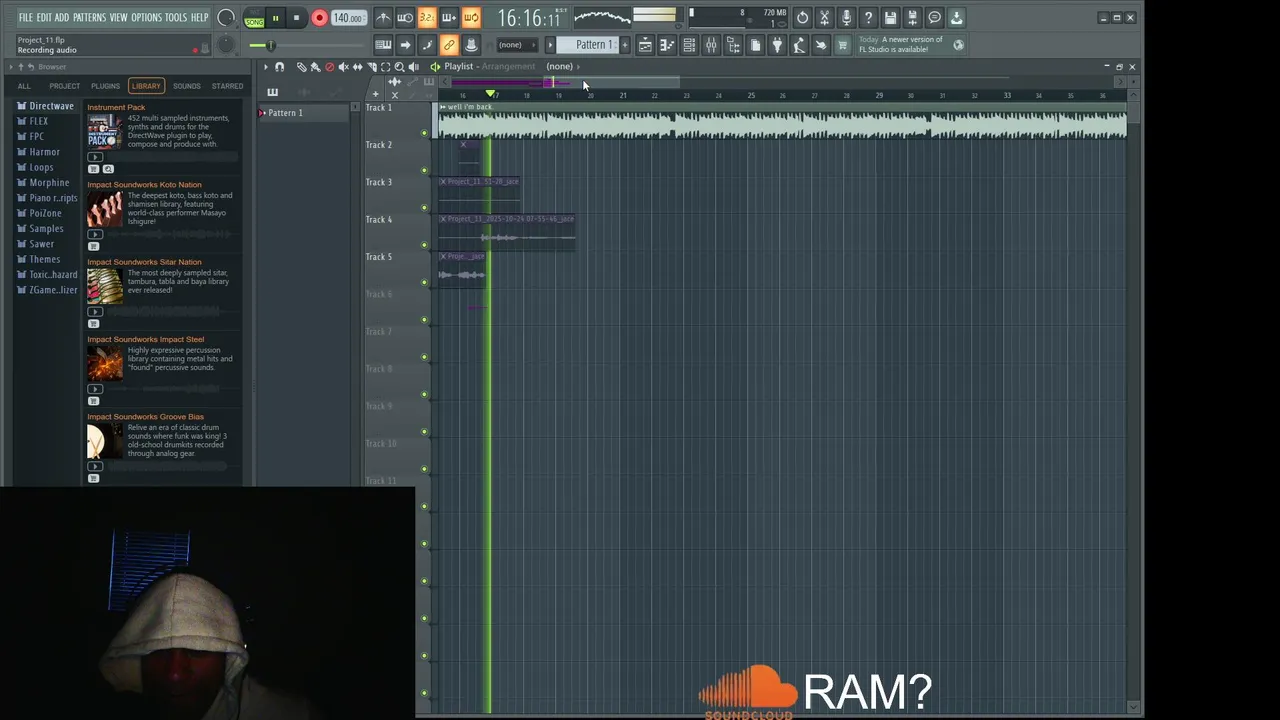This screenshot has height=720, width=1280.
Task: Select the playlist Paint brush tool
Action: tap(315, 67)
